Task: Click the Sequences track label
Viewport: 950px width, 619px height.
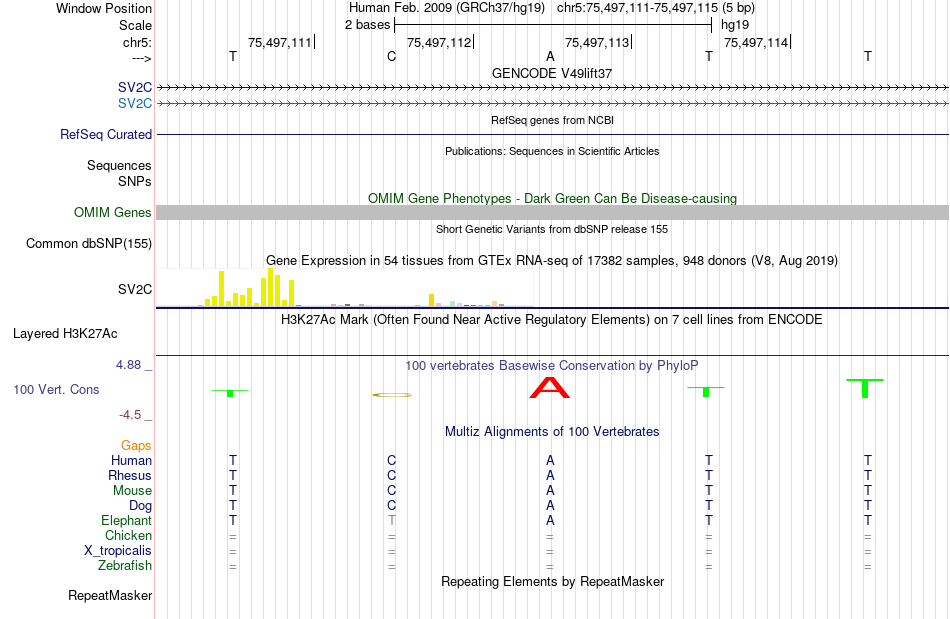Action: pos(119,165)
